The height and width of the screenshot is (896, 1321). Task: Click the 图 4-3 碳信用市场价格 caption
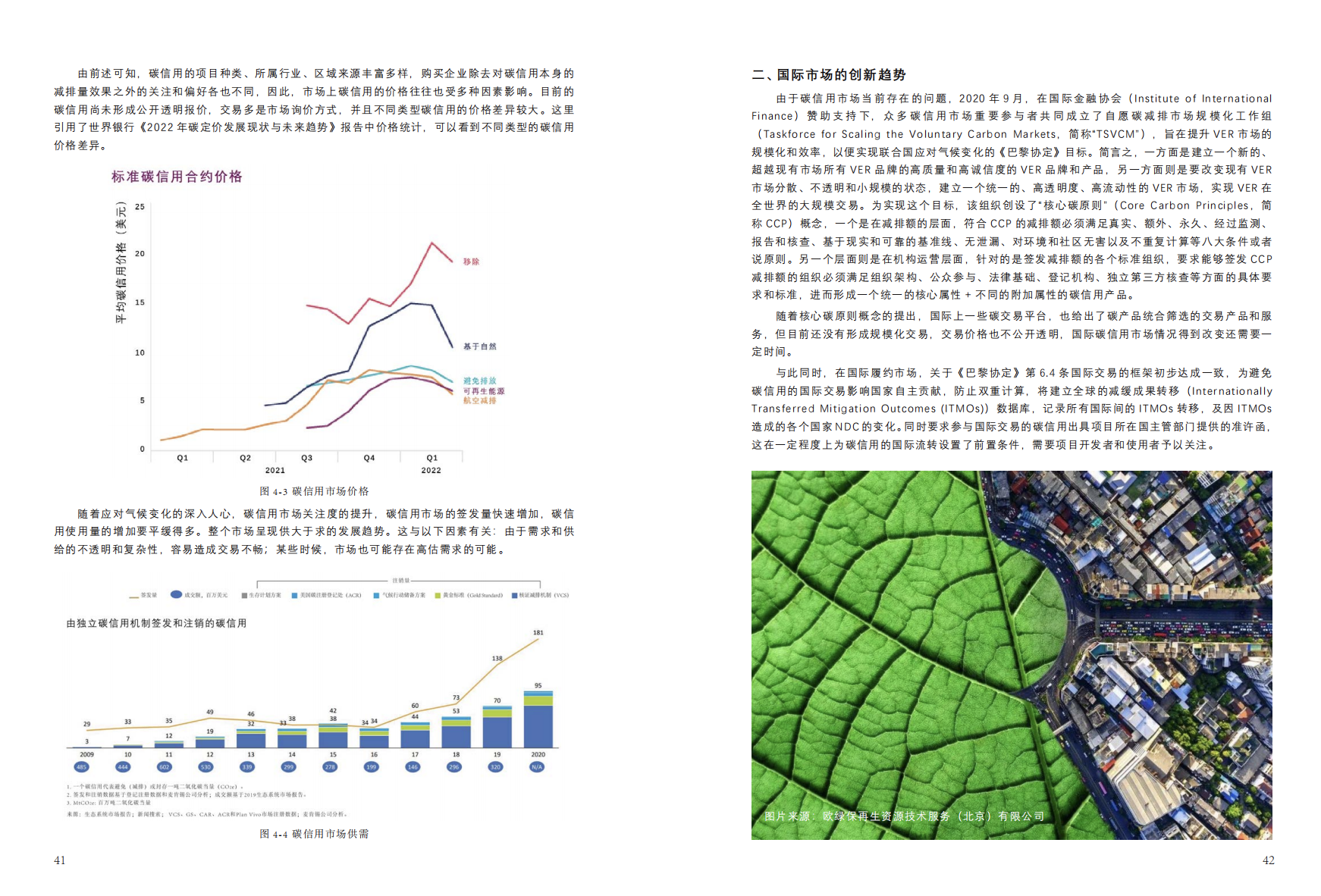point(314,491)
